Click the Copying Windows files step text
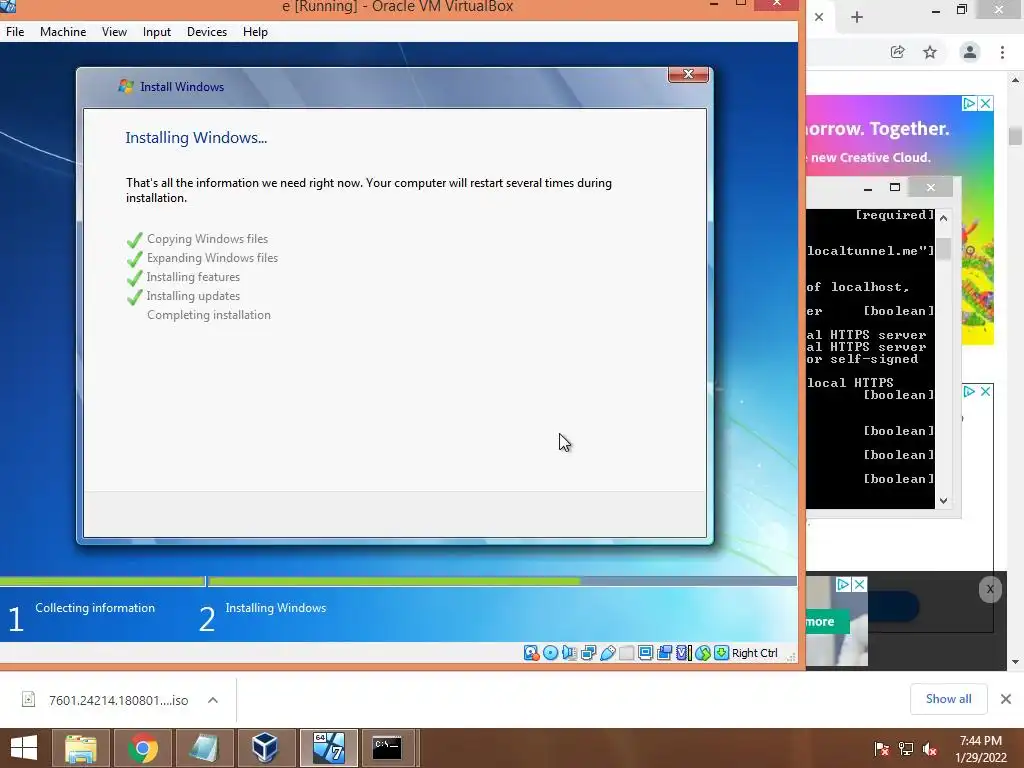The width and height of the screenshot is (1024, 768). 208,239
